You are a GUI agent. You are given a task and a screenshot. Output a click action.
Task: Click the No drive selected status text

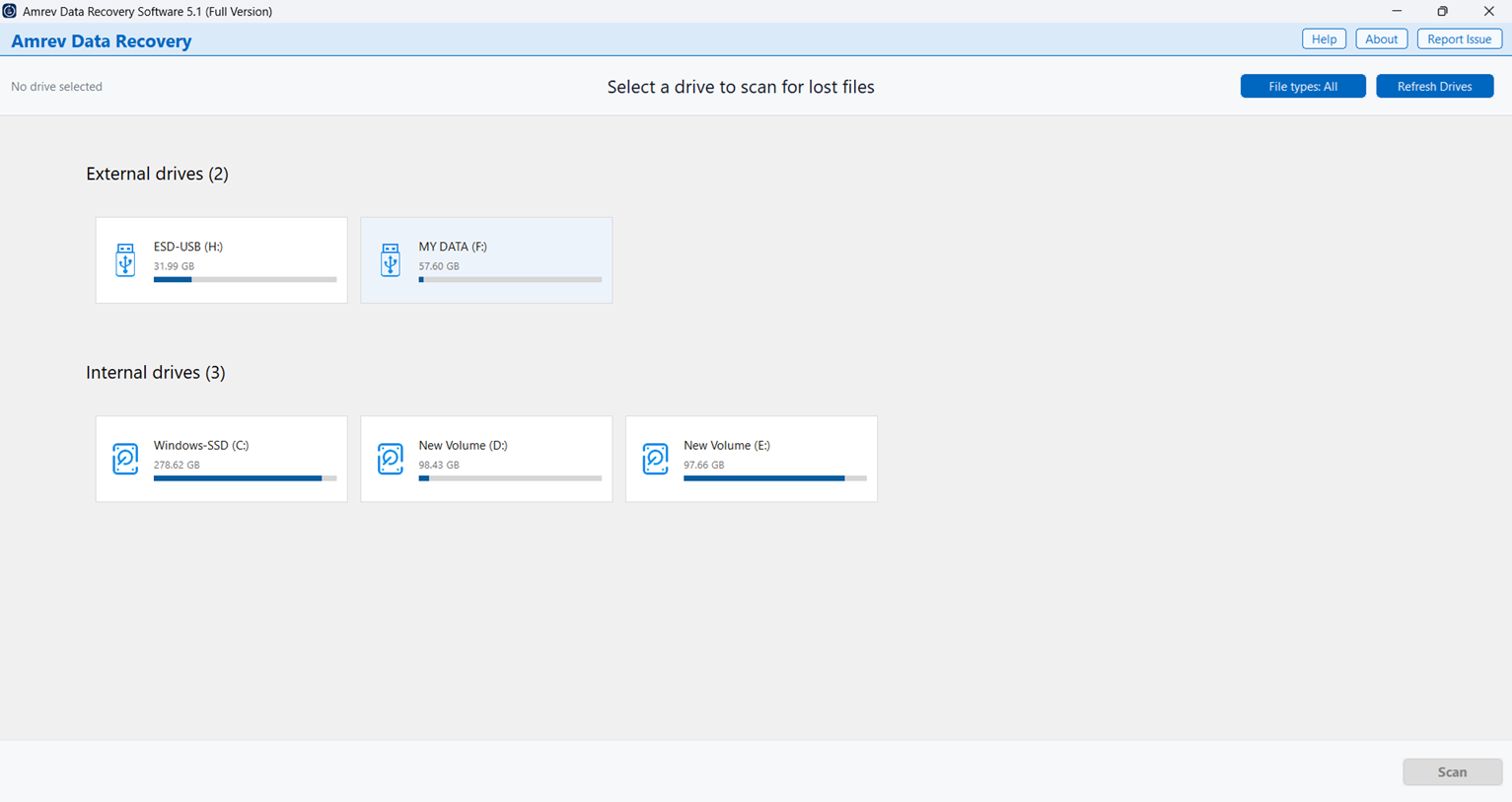click(x=56, y=87)
